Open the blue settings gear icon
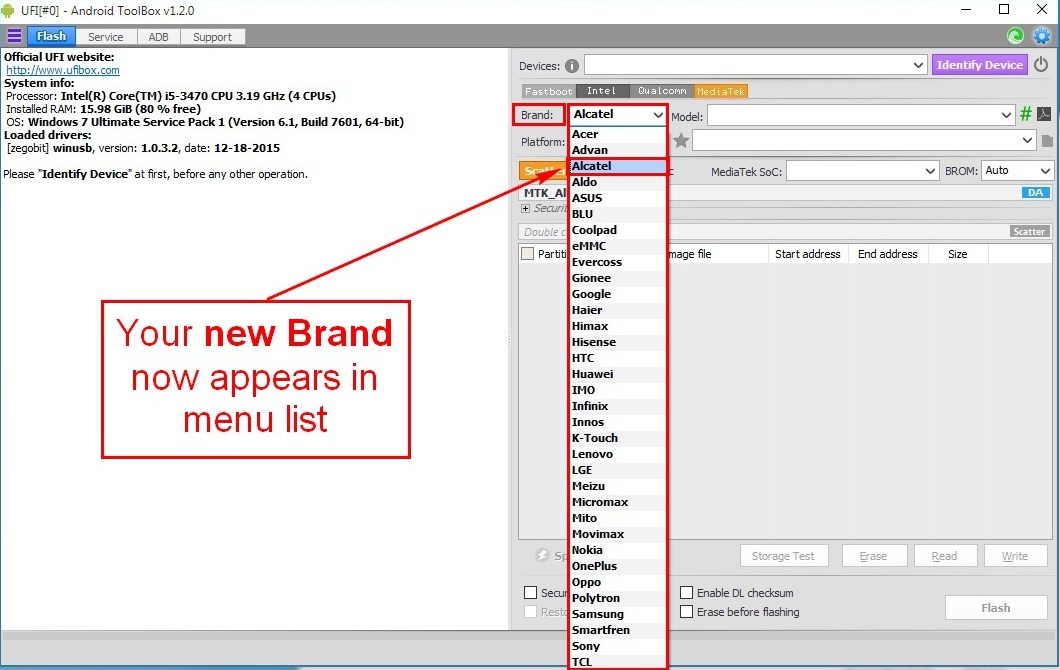 click(1042, 36)
